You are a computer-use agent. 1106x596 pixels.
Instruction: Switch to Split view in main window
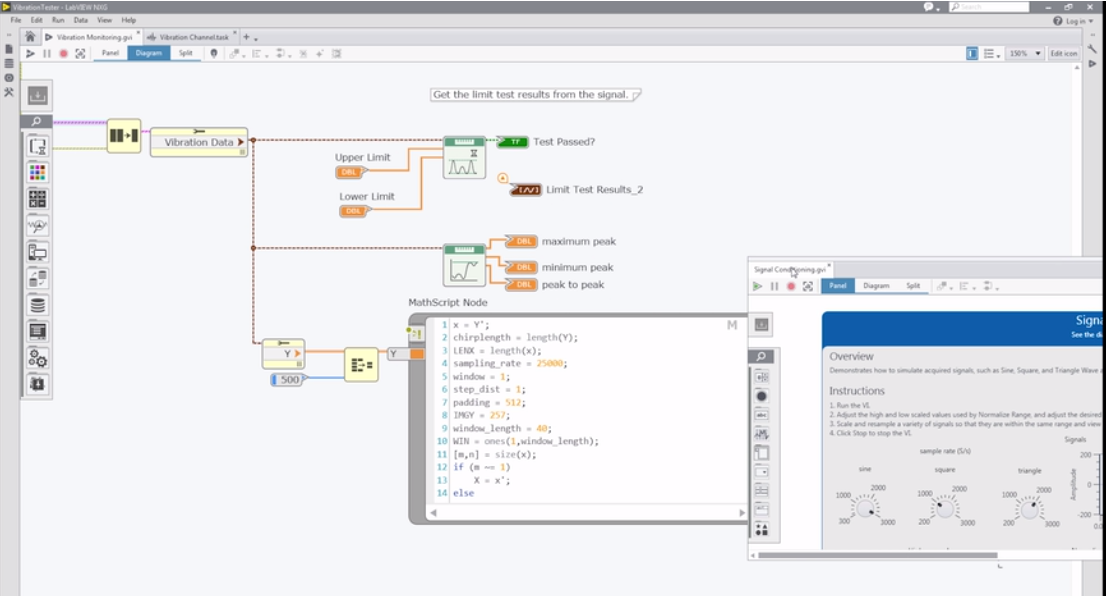186,53
